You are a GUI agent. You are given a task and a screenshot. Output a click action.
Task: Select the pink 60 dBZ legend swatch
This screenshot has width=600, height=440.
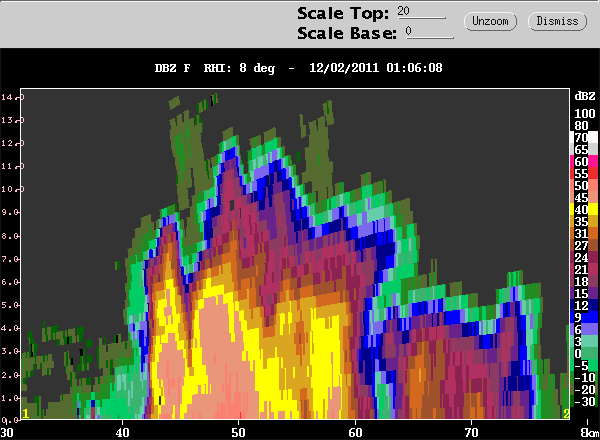pyautogui.click(x=578, y=161)
